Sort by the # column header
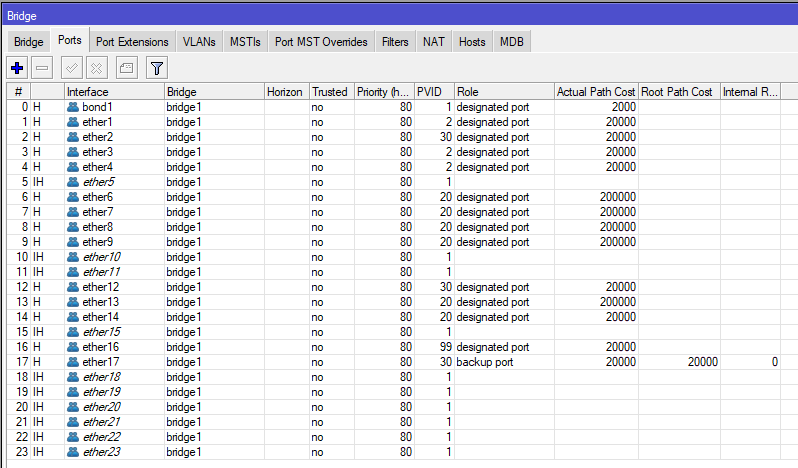Screen dimensions: 798x468 [x=19, y=92]
